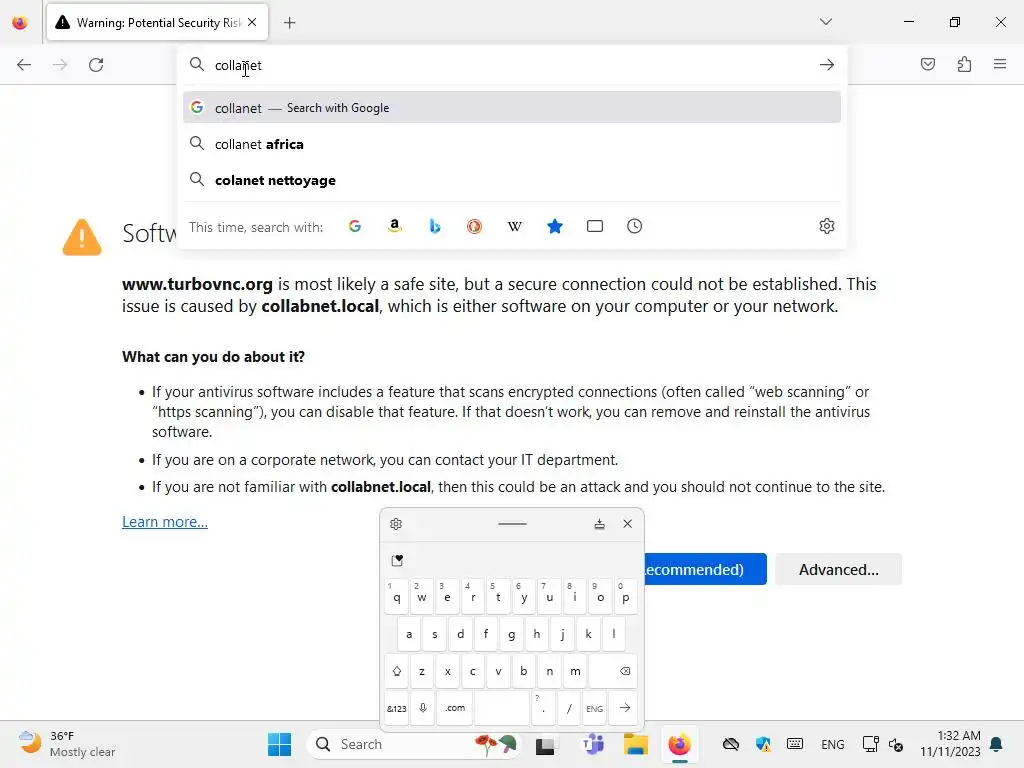Open touch keyboard settings gear

[x=396, y=524]
